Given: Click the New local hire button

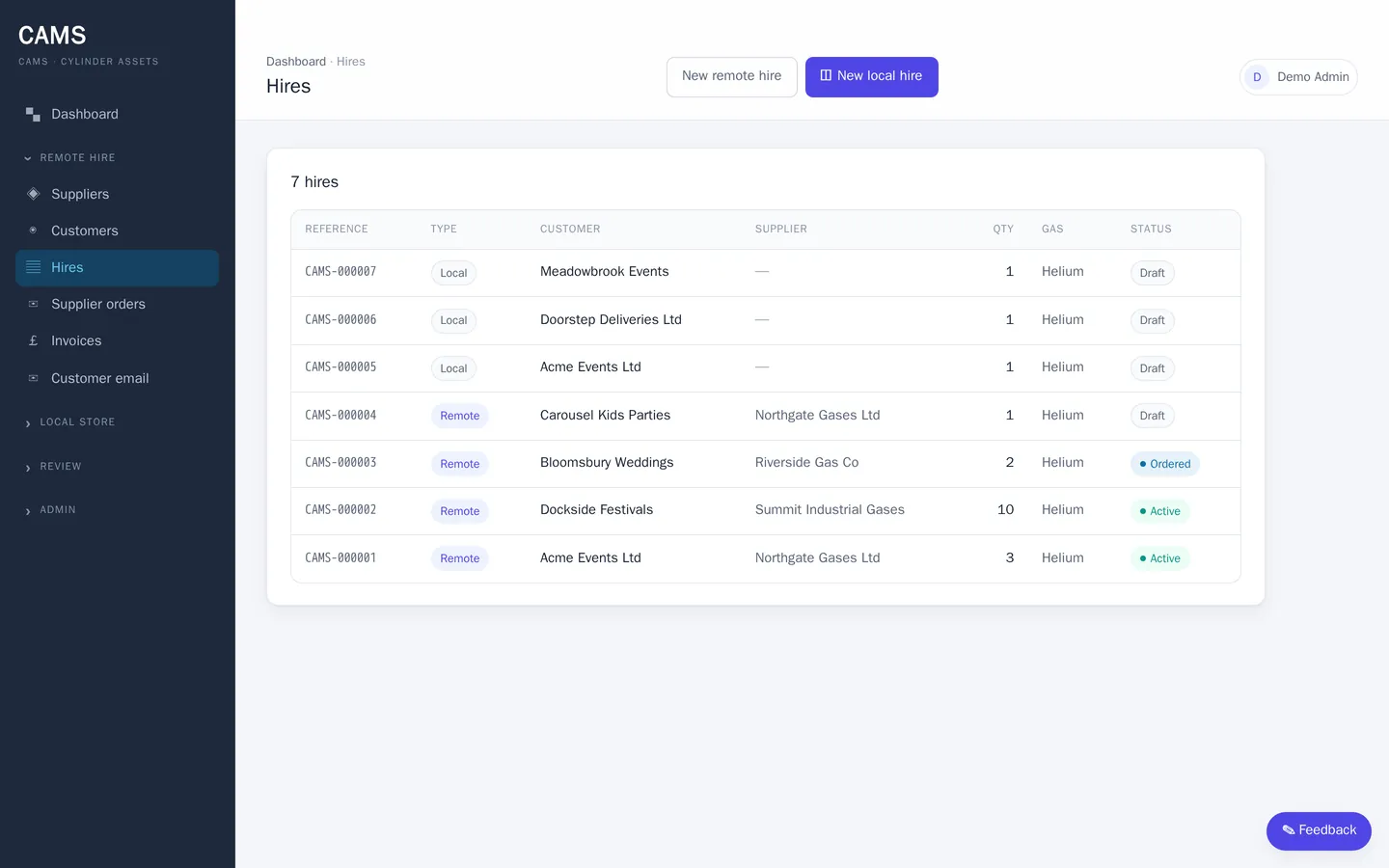Looking at the screenshot, I should (872, 77).
